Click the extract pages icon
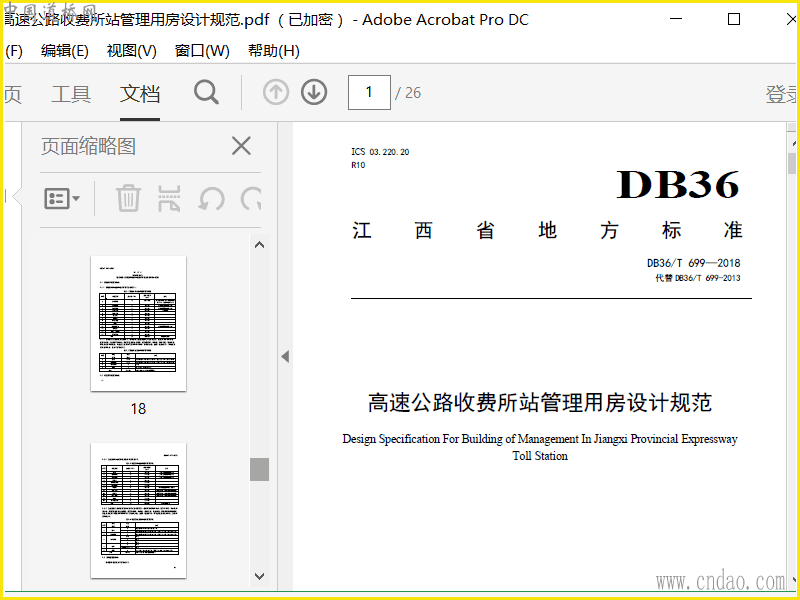Screen dimensions: 800x600 coord(169,198)
